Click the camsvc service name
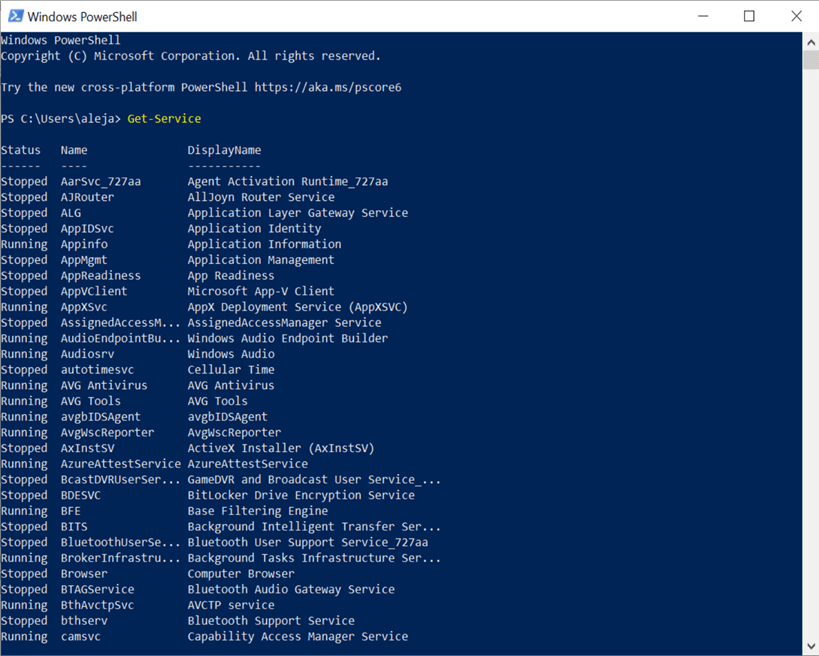Viewport: 819px width, 656px height. pyautogui.click(x=81, y=636)
